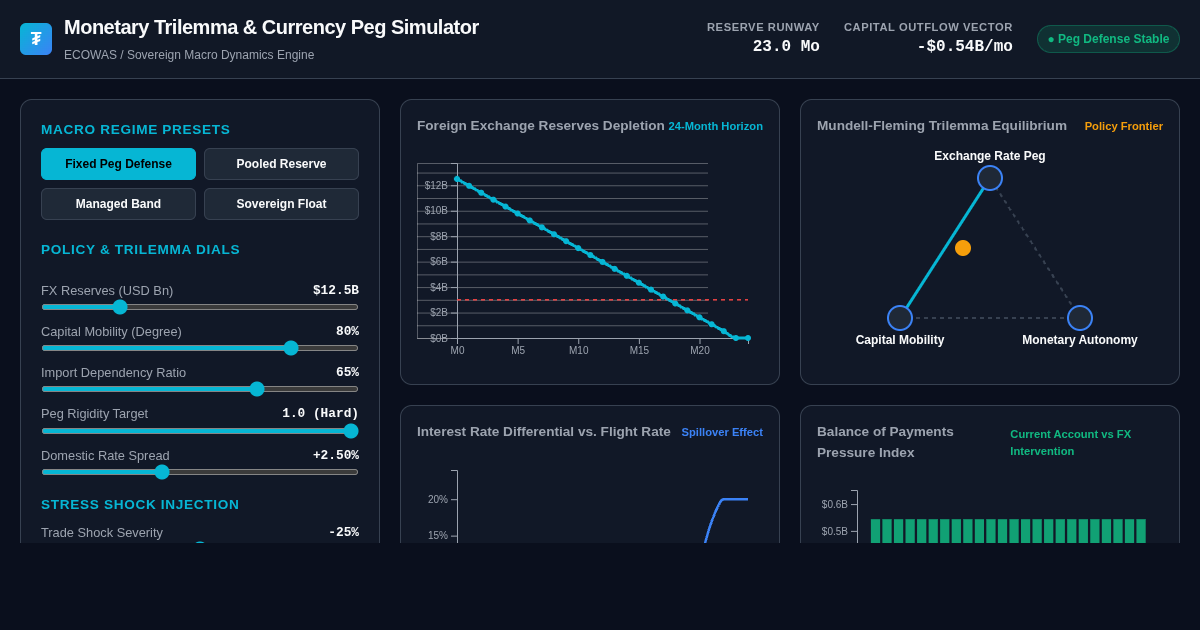
Task: Click the Reserve Runway label
Action: tap(763, 27)
